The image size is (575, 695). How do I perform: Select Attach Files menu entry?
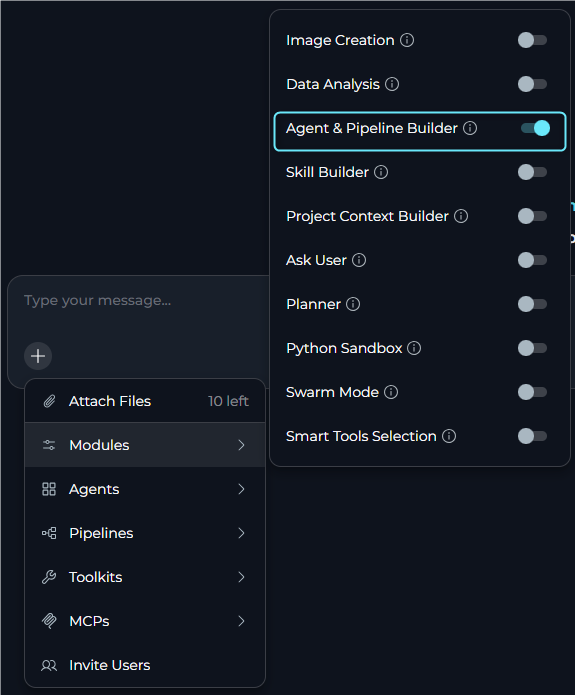145,401
